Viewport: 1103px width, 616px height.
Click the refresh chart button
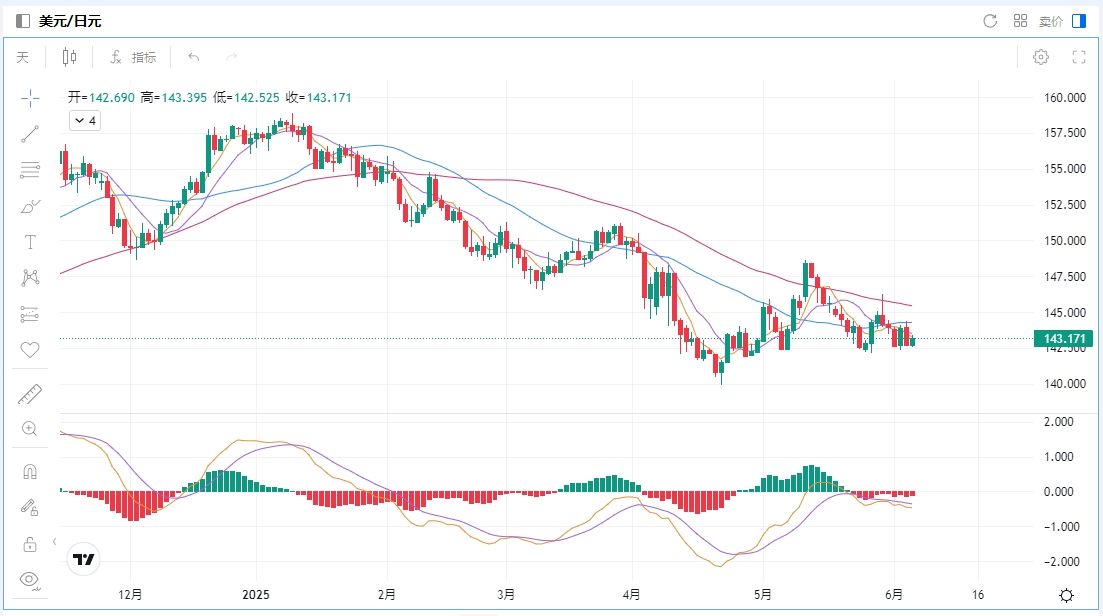pos(990,21)
